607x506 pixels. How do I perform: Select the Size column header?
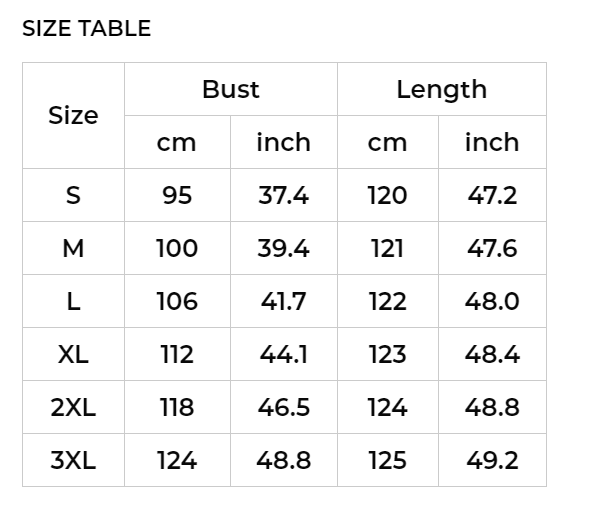(73, 116)
